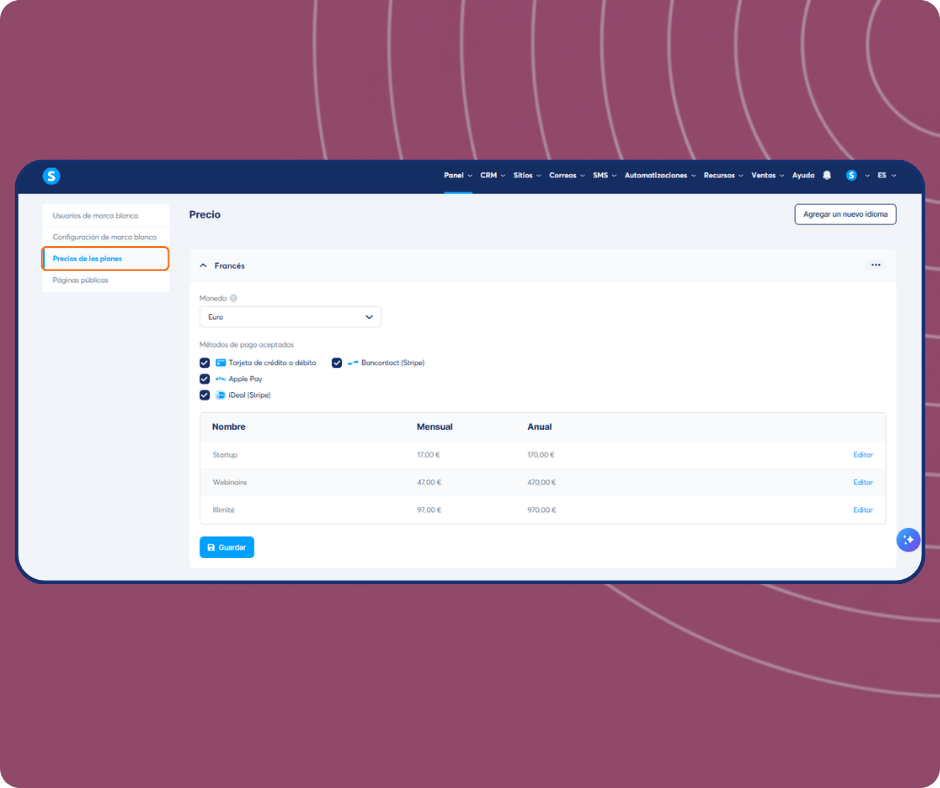Viewport: 940px width, 788px height.
Task: Expand the Correos menu
Action: pos(567,175)
